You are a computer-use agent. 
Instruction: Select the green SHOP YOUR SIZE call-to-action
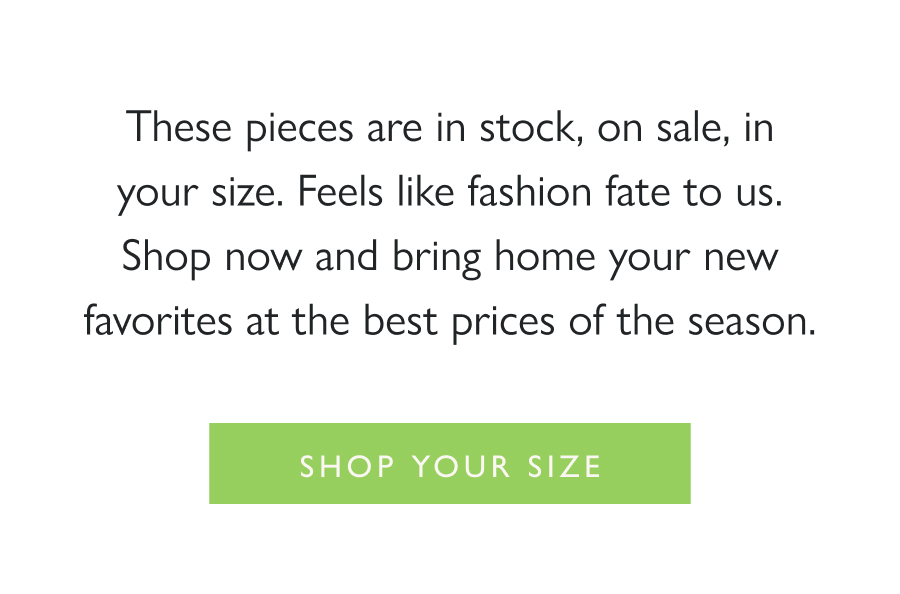(x=449, y=463)
